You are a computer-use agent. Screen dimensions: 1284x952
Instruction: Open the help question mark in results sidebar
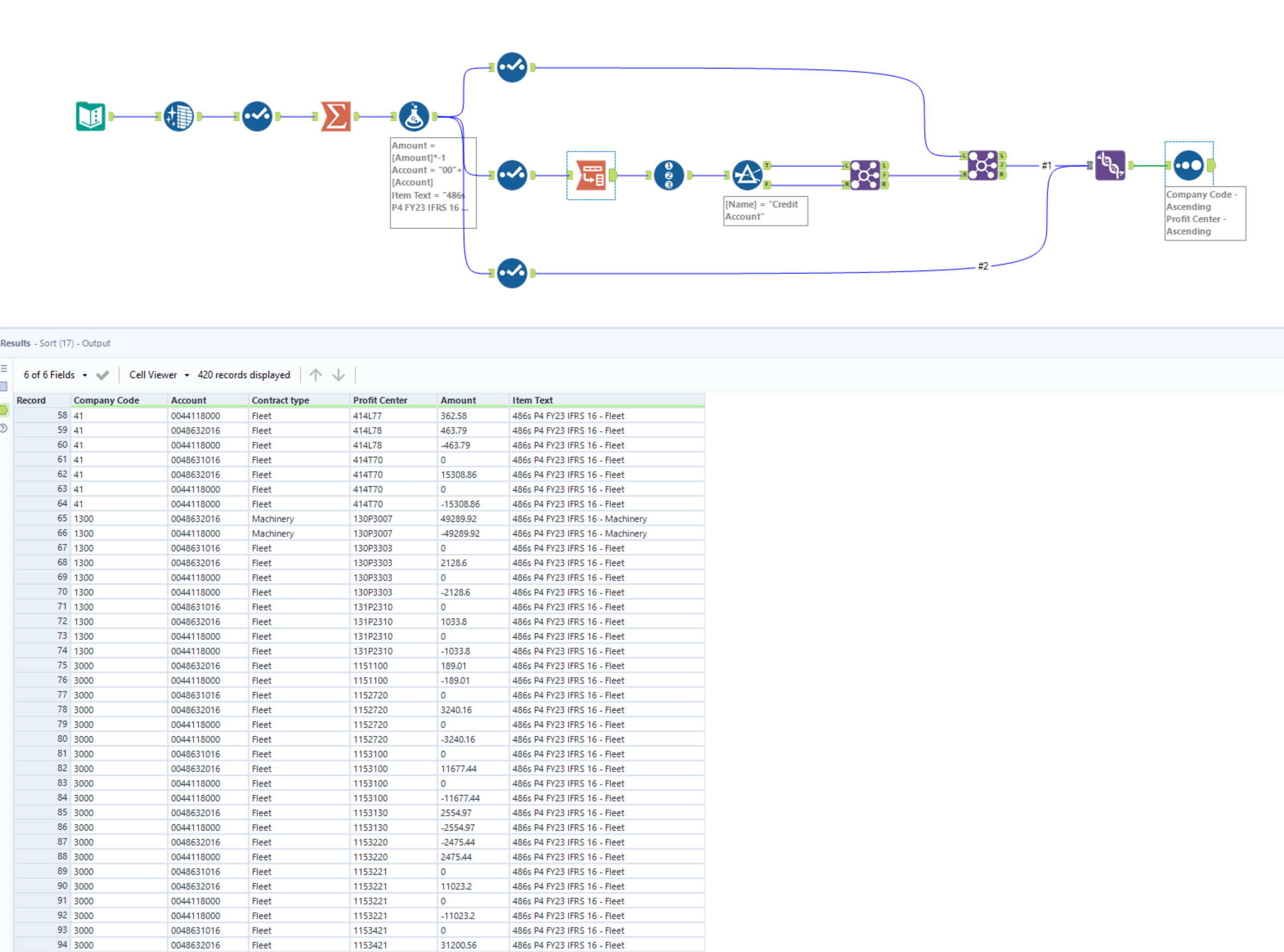coord(4,428)
